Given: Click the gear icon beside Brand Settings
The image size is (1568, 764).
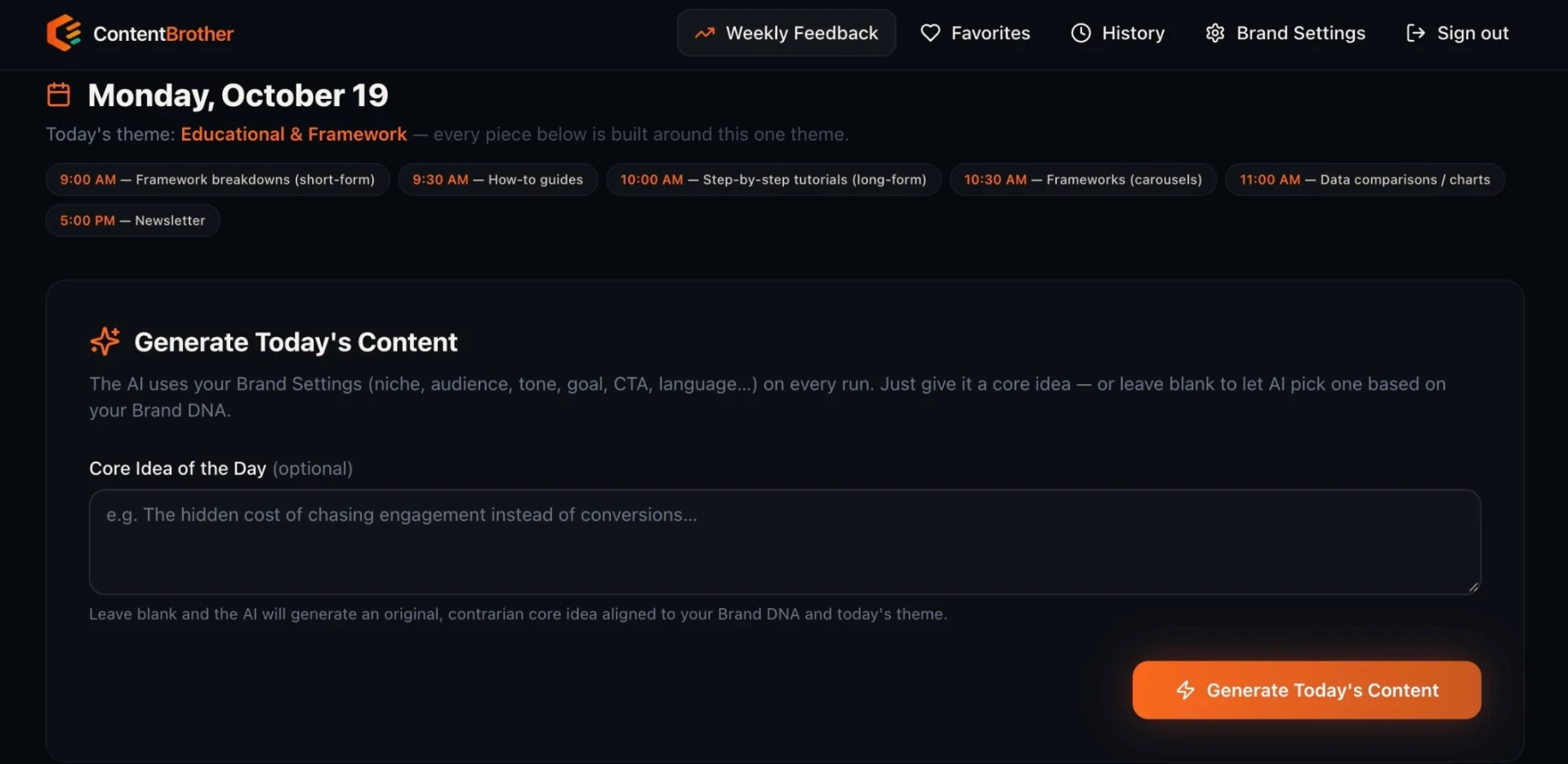Looking at the screenshot, I should [1215, 33].
